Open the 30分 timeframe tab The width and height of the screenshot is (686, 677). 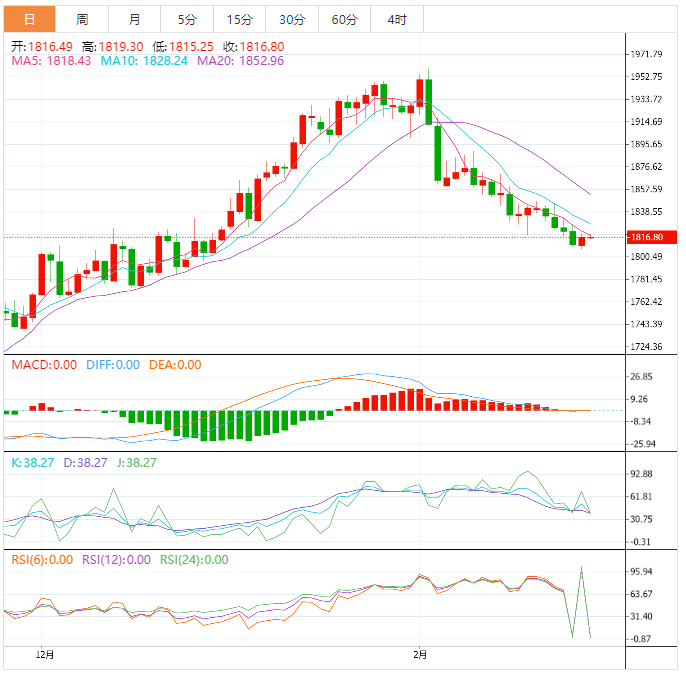click(292, 19)
